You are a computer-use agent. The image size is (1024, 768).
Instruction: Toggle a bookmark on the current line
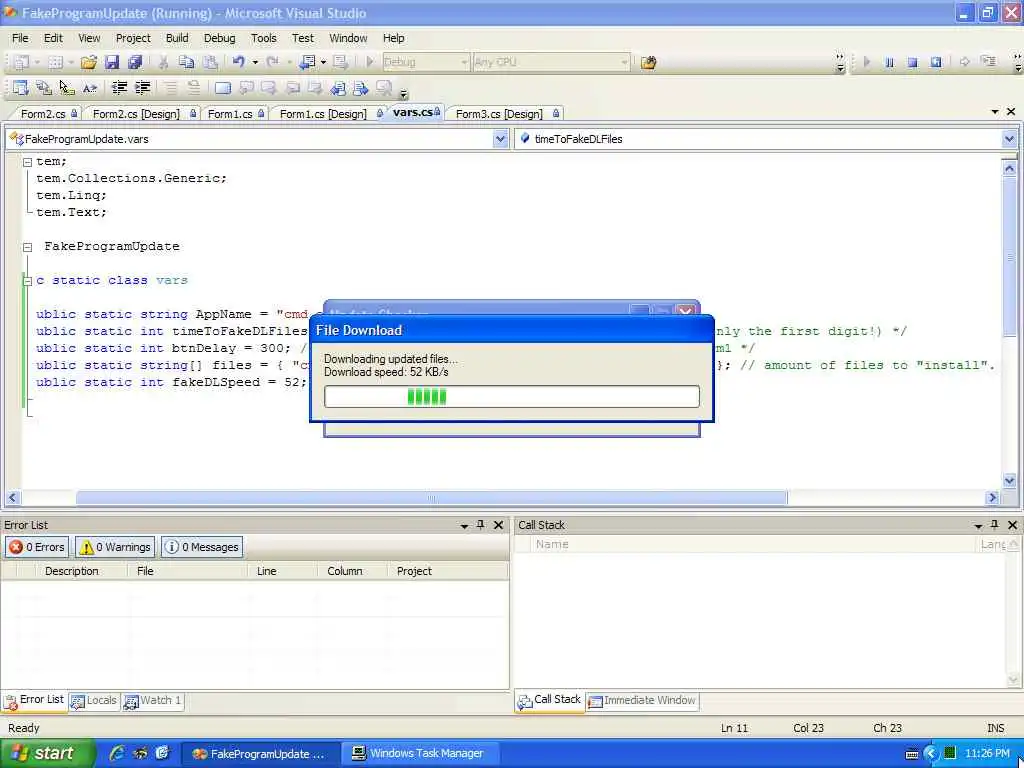click(x=223, y=88)
